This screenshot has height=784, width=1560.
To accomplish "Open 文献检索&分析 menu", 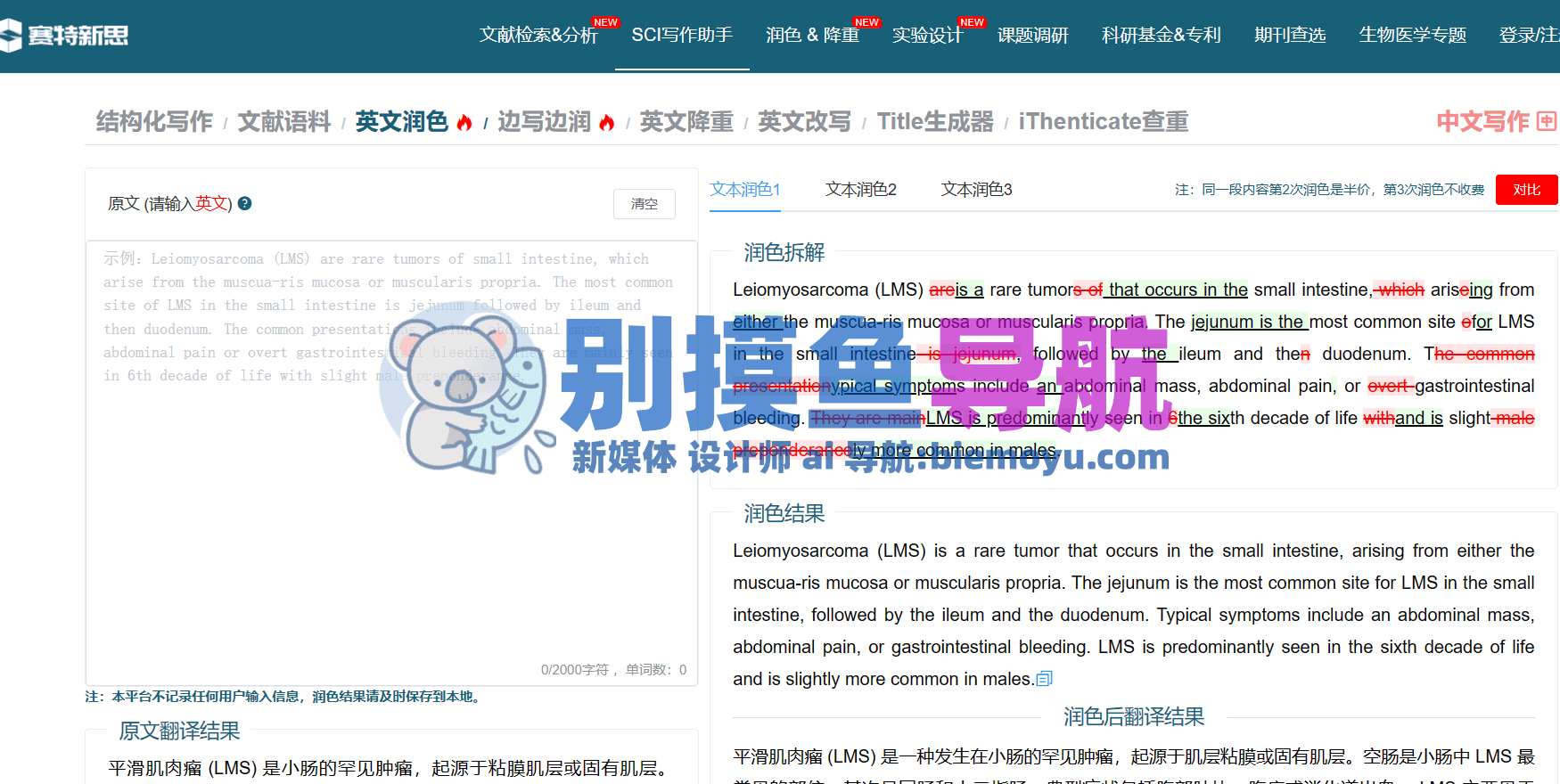I will pyautogui.click(x=538, y=35).
